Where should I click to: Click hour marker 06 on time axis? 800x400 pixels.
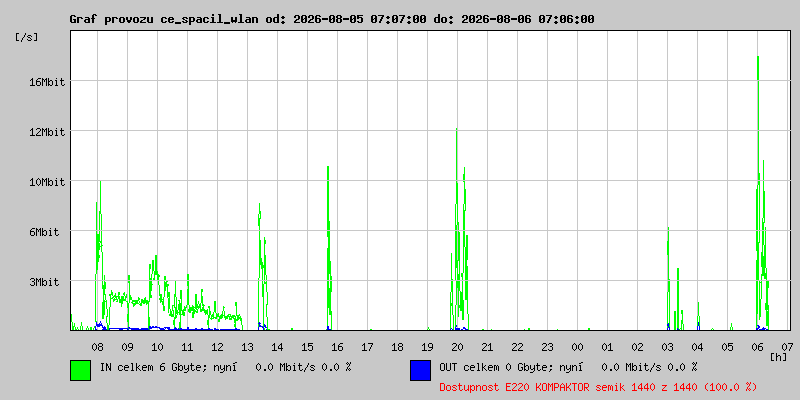point(757,347)
